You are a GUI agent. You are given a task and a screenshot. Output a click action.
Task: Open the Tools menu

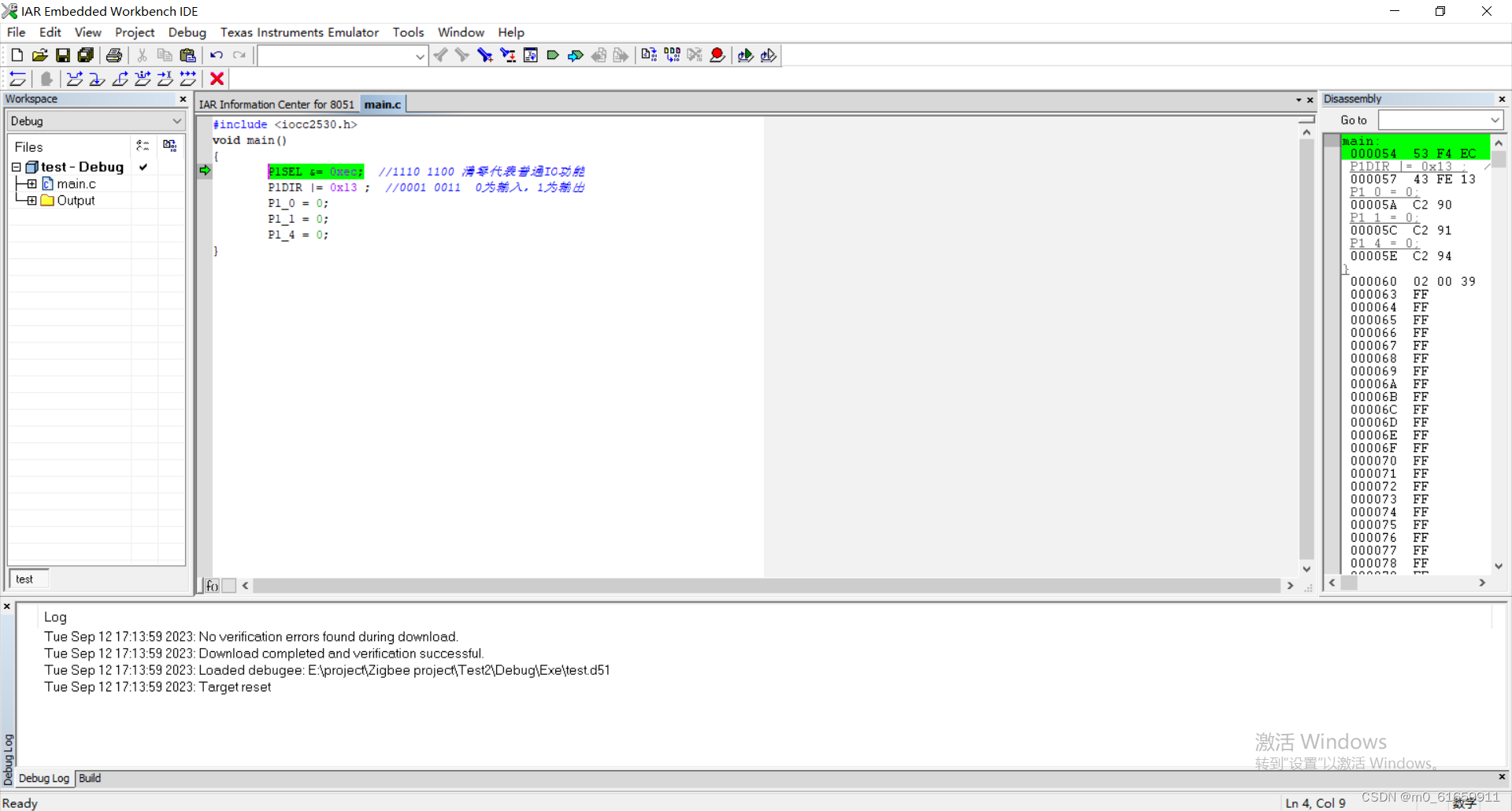point(408,32)
